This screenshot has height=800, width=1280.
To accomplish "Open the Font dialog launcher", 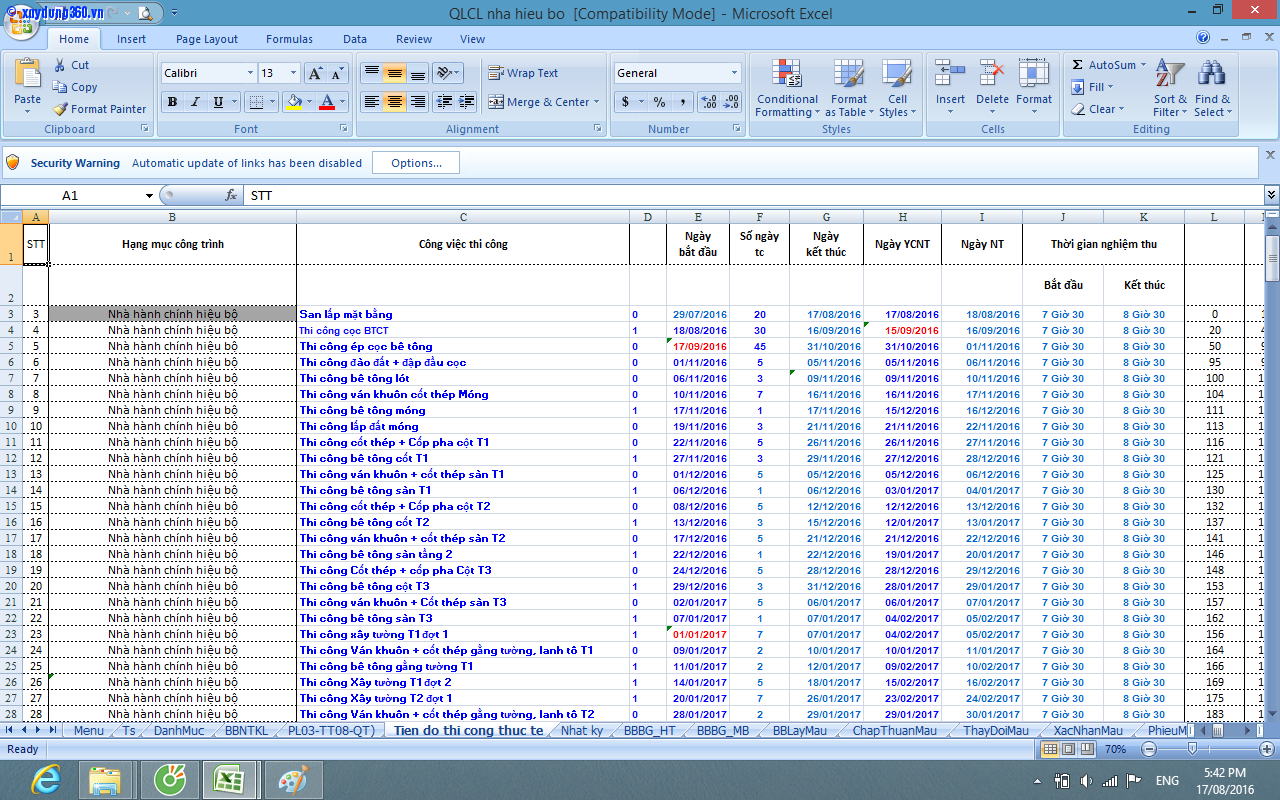I will (x=346, y=129).
